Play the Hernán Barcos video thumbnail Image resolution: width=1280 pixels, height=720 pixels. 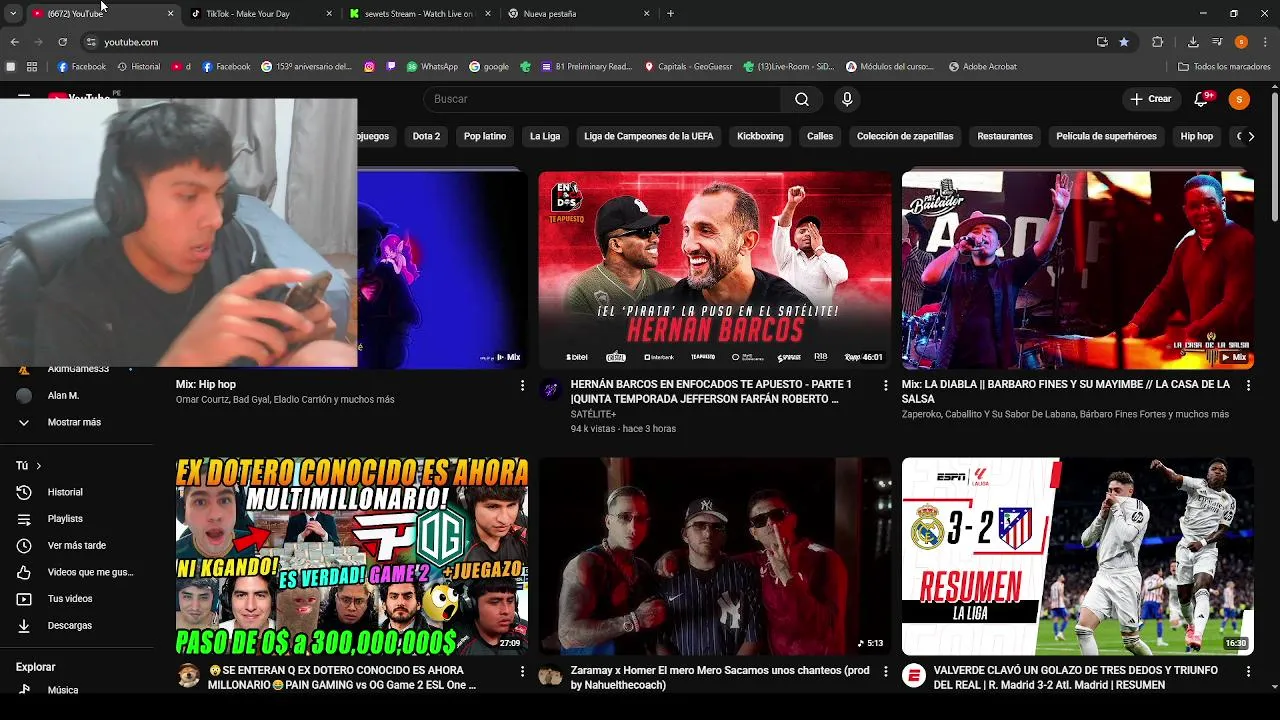[x=715, y=270]
